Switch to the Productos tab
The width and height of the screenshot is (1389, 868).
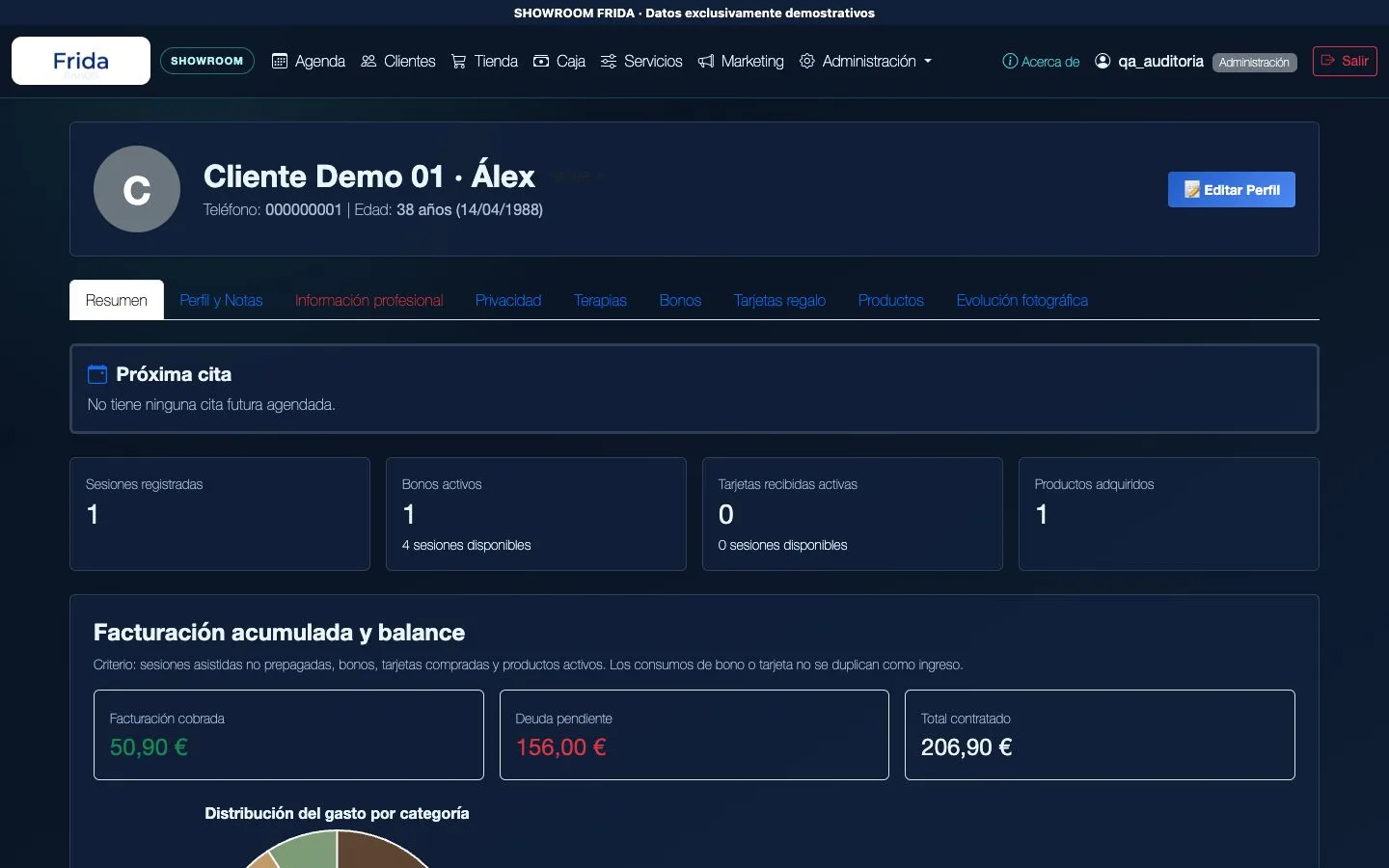click(891, 300)
